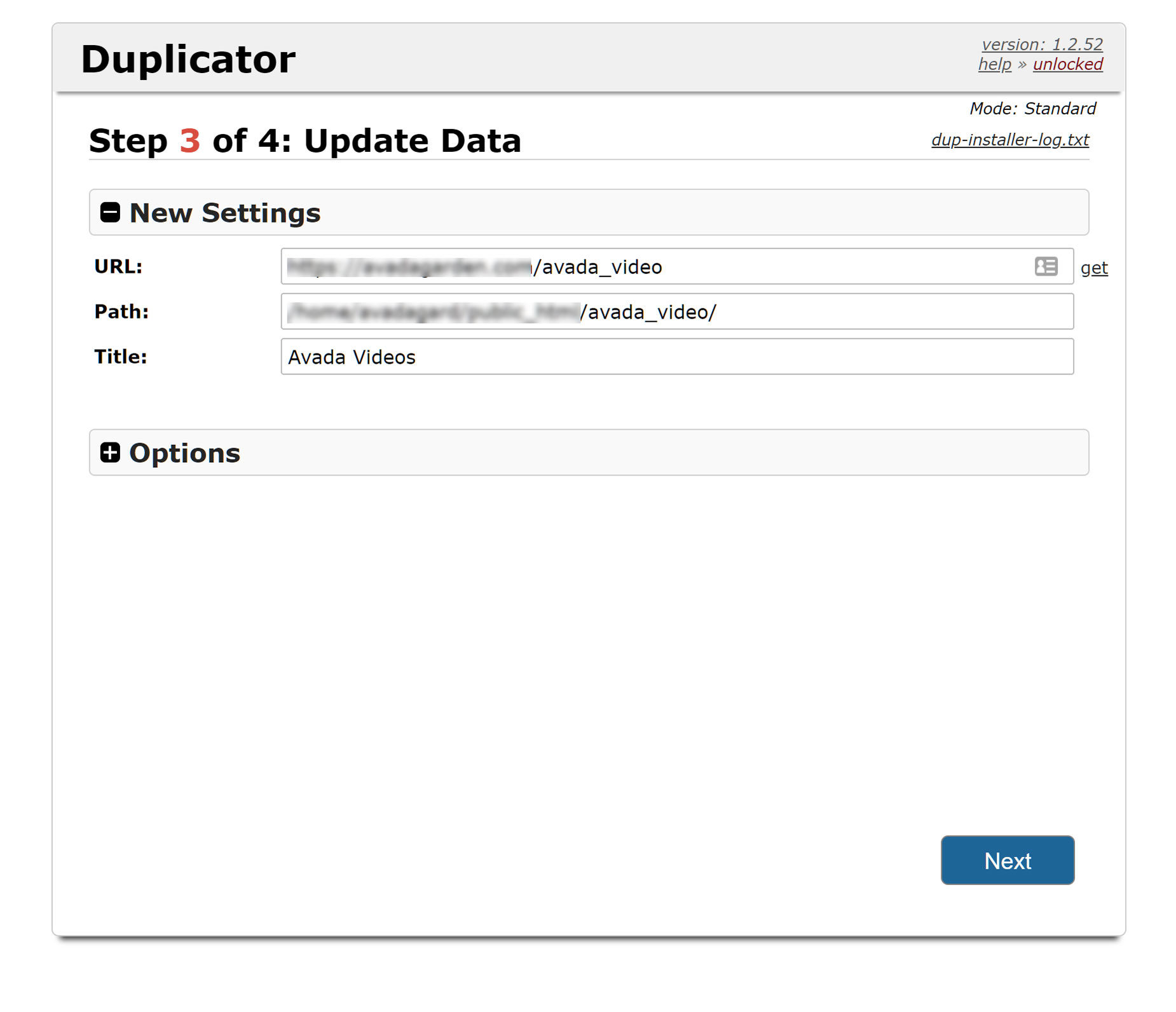Focus the Path input field

677,311
